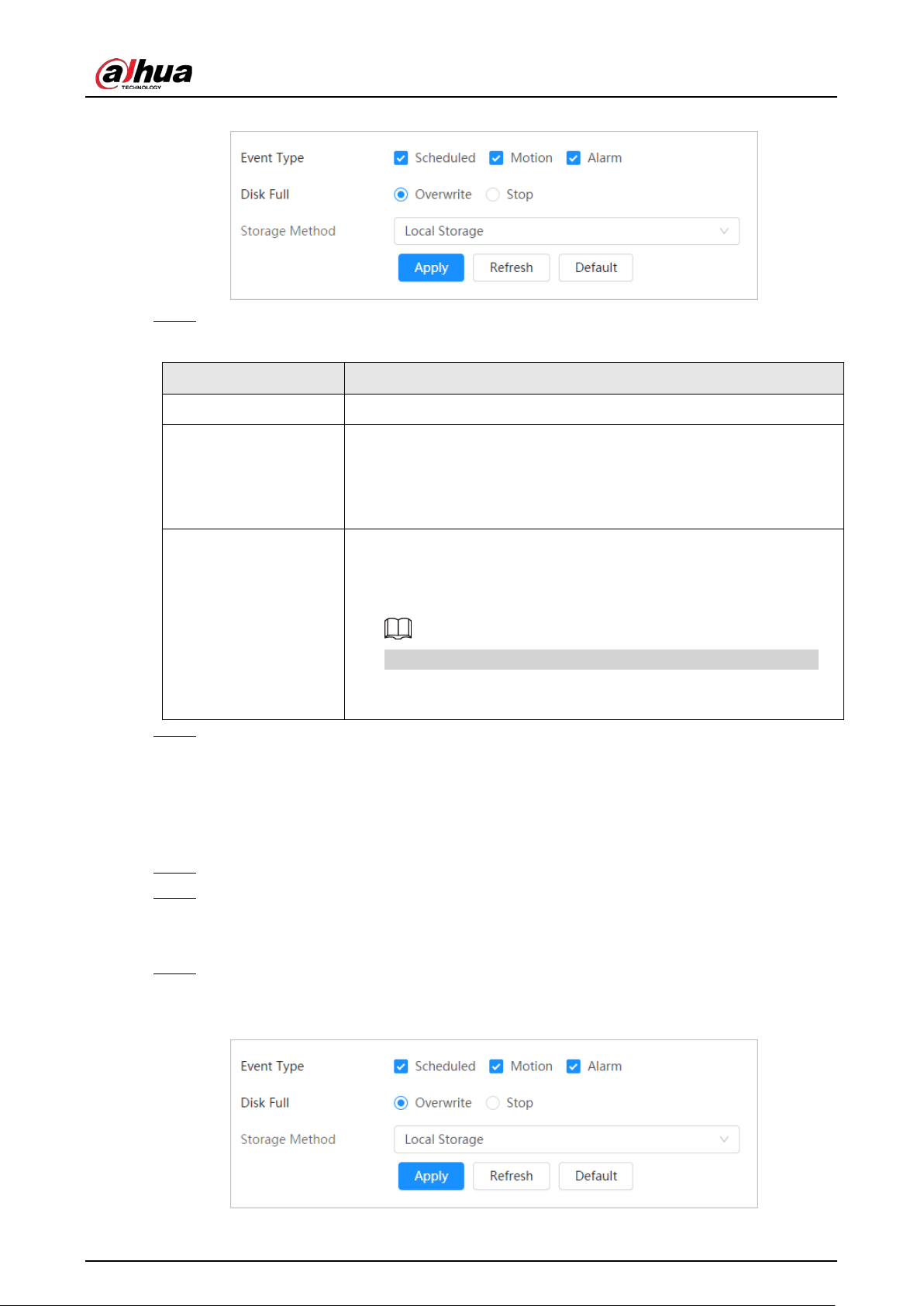
Task: Uncheck Motion in the top panel
Action: click(x=496, y=158)
